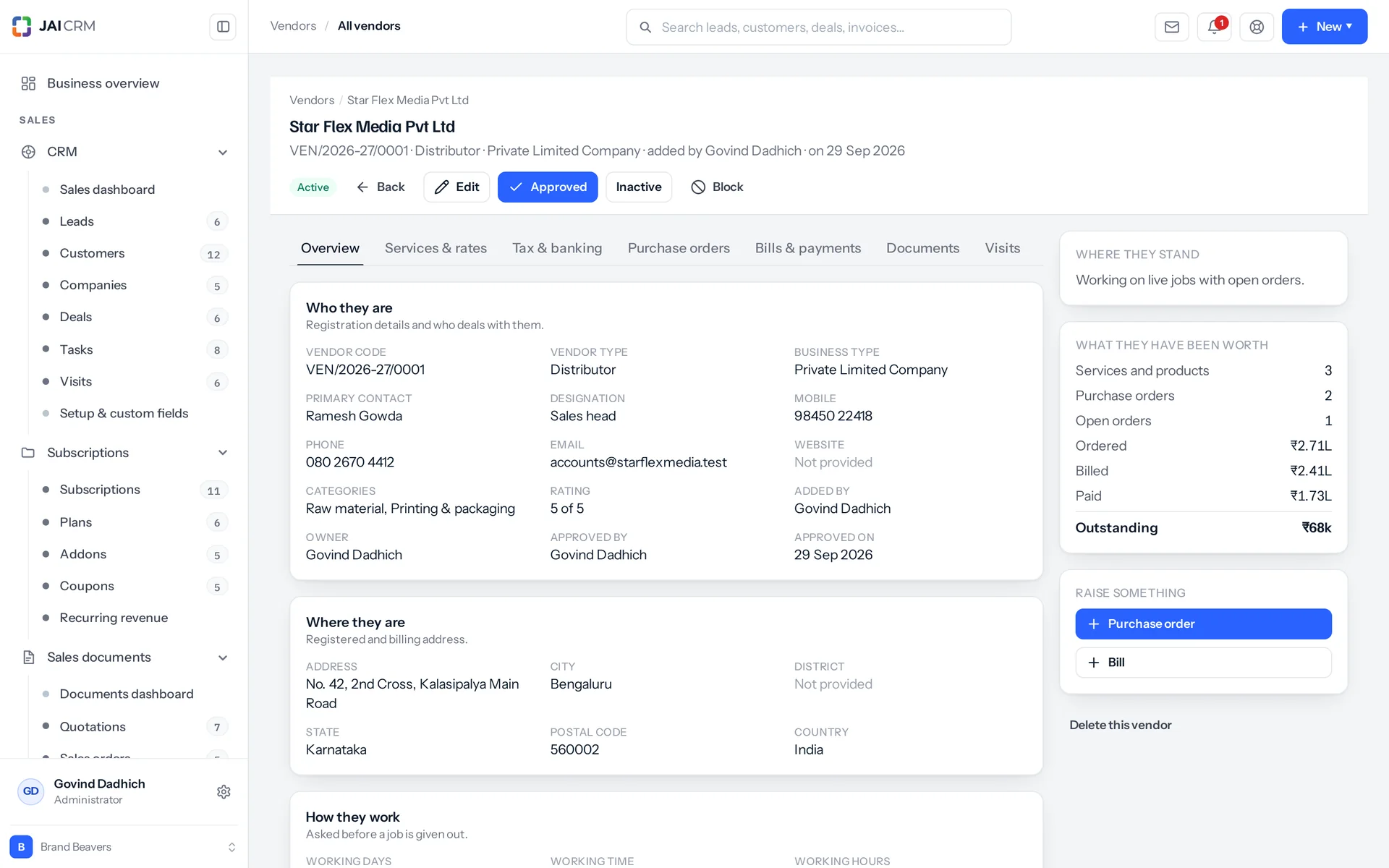Screen dimensions: 1389x868
Task: Click the CRM target icon
Action: (28, 152)
